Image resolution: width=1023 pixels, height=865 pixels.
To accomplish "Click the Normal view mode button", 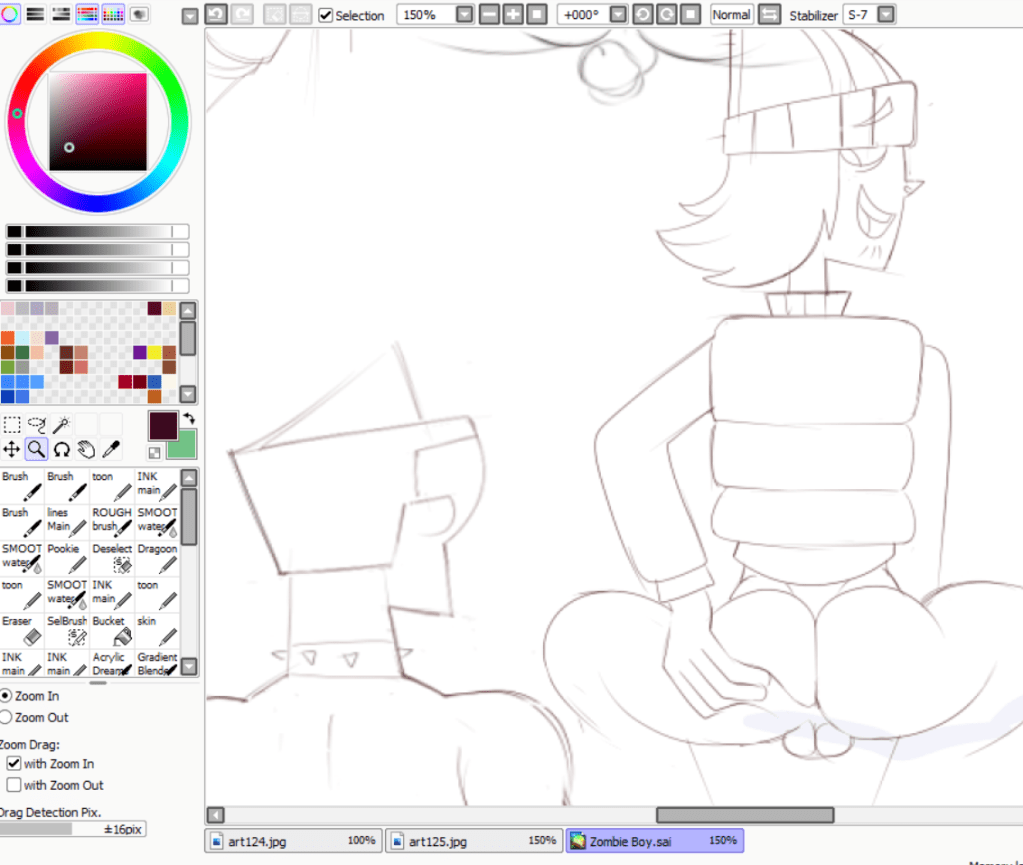I will click(731, 15).
